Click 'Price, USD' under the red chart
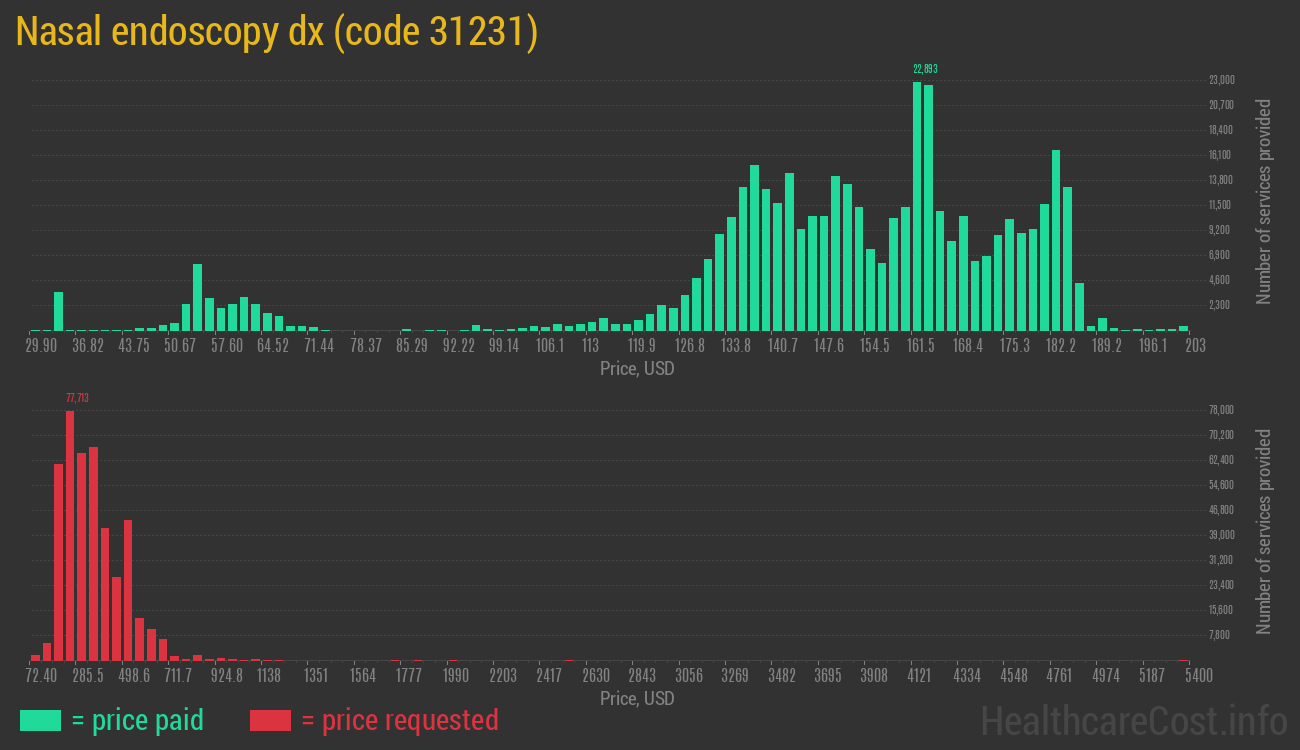This screenshot has height=750, width=1300. pyautogui.click(x=637, y=698)
